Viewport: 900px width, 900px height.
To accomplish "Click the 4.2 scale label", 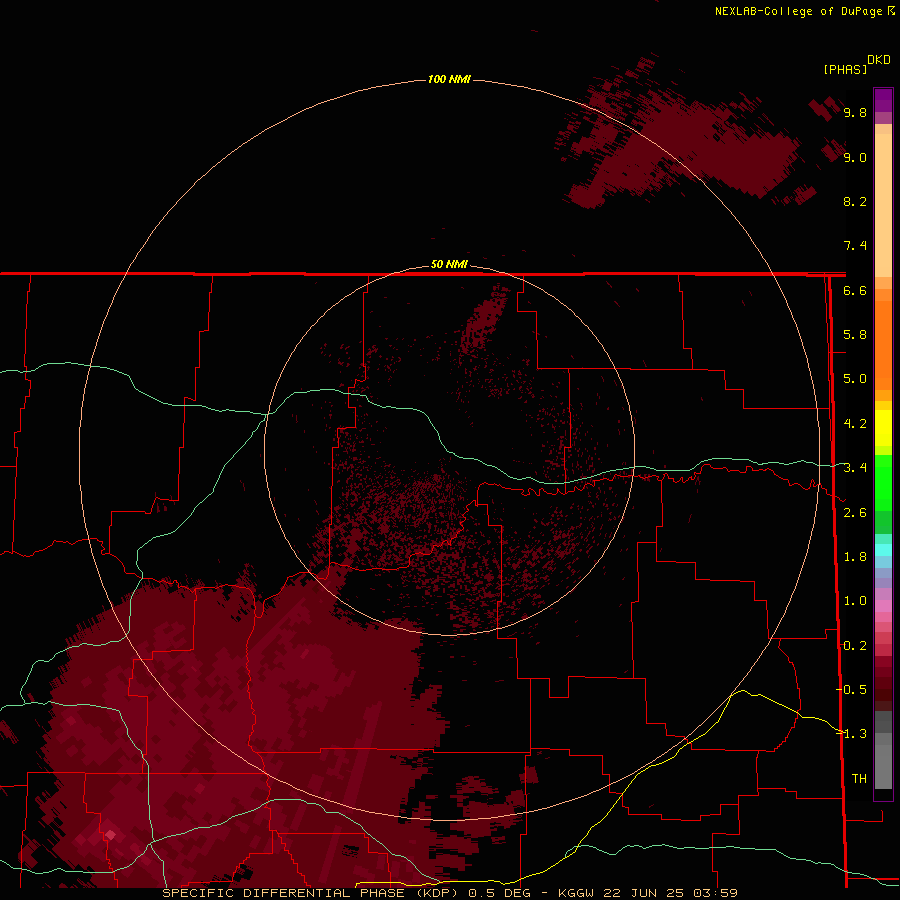I will (855, 424).
